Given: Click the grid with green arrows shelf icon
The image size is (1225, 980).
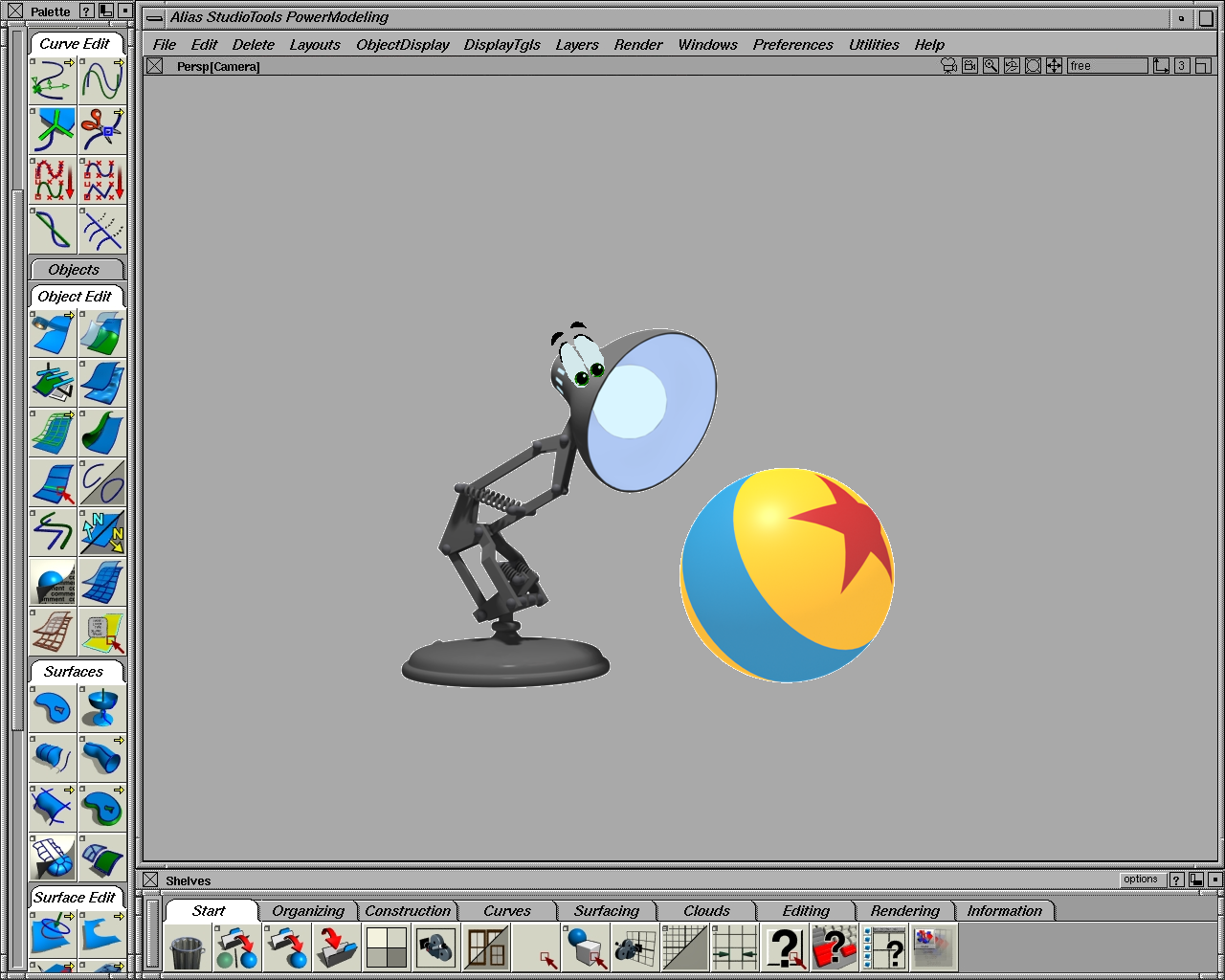Looking at the screenshot, I should pos(735,947).
